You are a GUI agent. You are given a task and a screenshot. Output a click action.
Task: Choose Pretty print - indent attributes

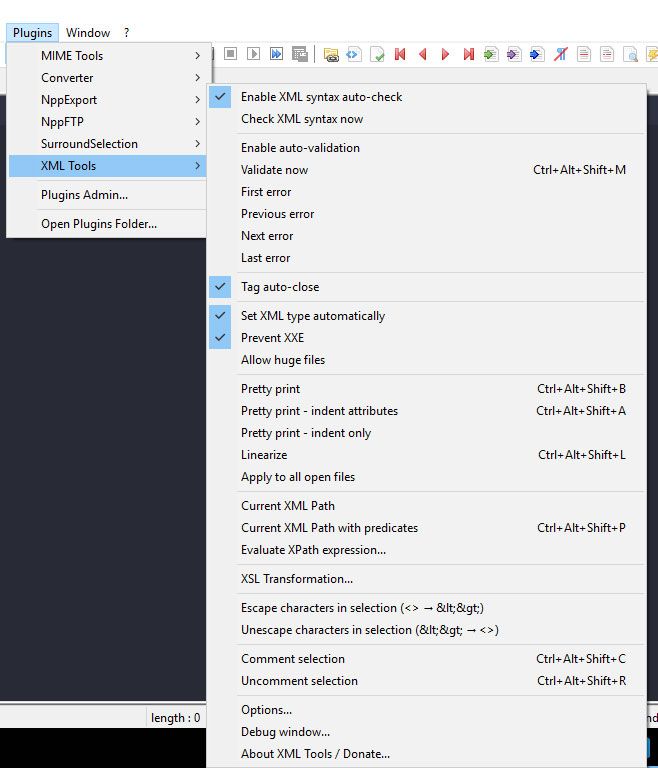click(x=427, y=411)
